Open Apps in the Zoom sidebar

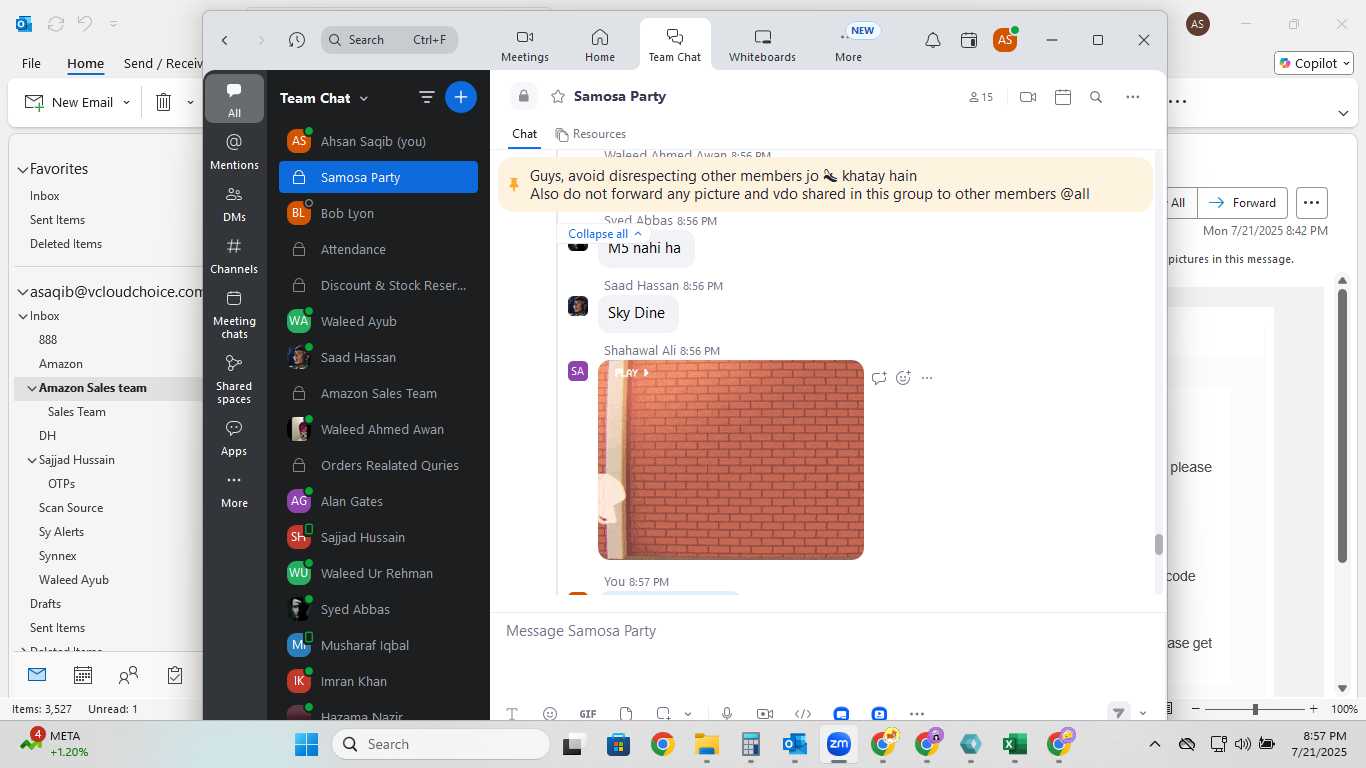coord(234,437)
